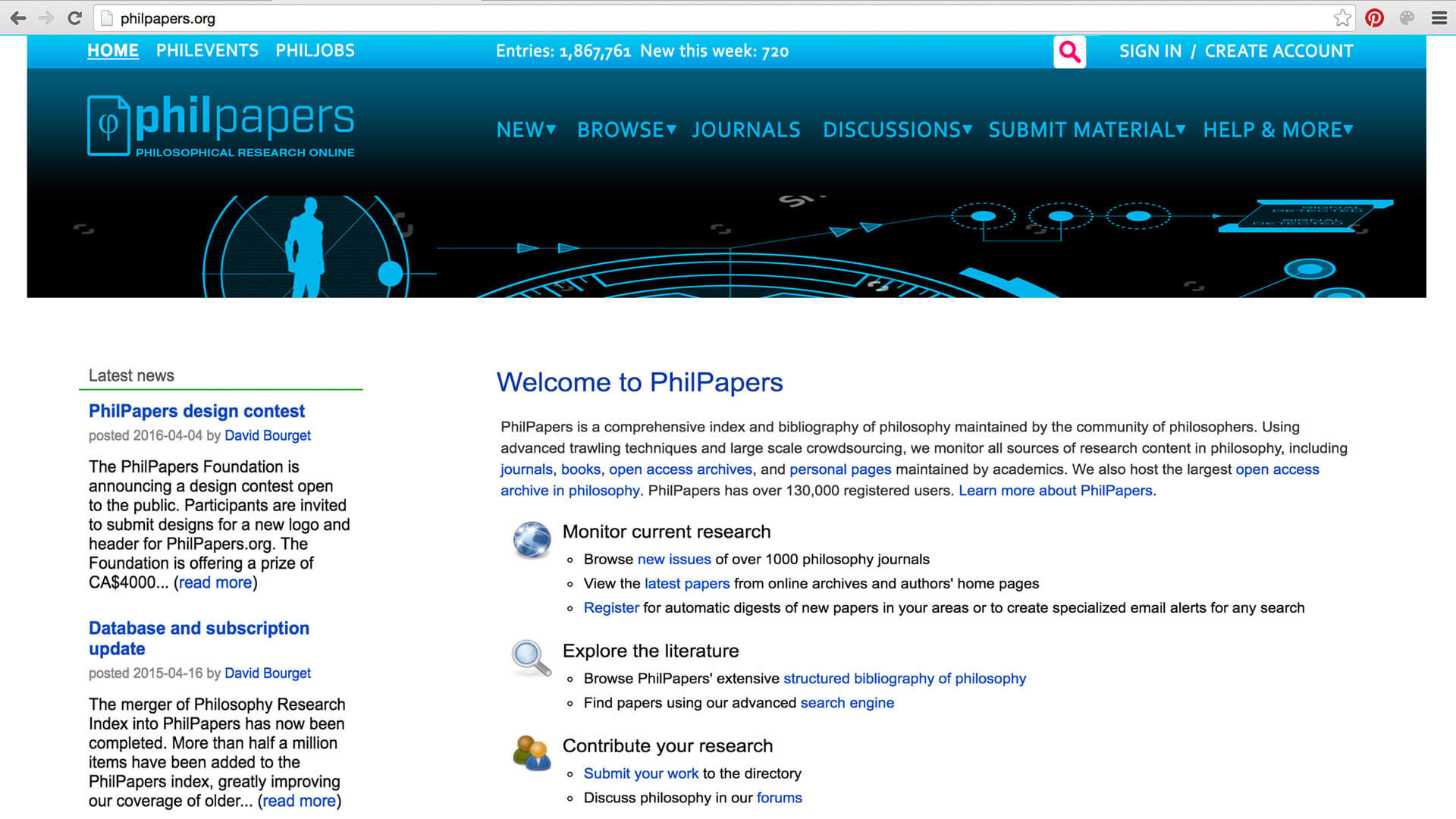The width and height of the screenshot is (1456, 819).
Task: Open the latest papers link
Action: click(687, 584)
